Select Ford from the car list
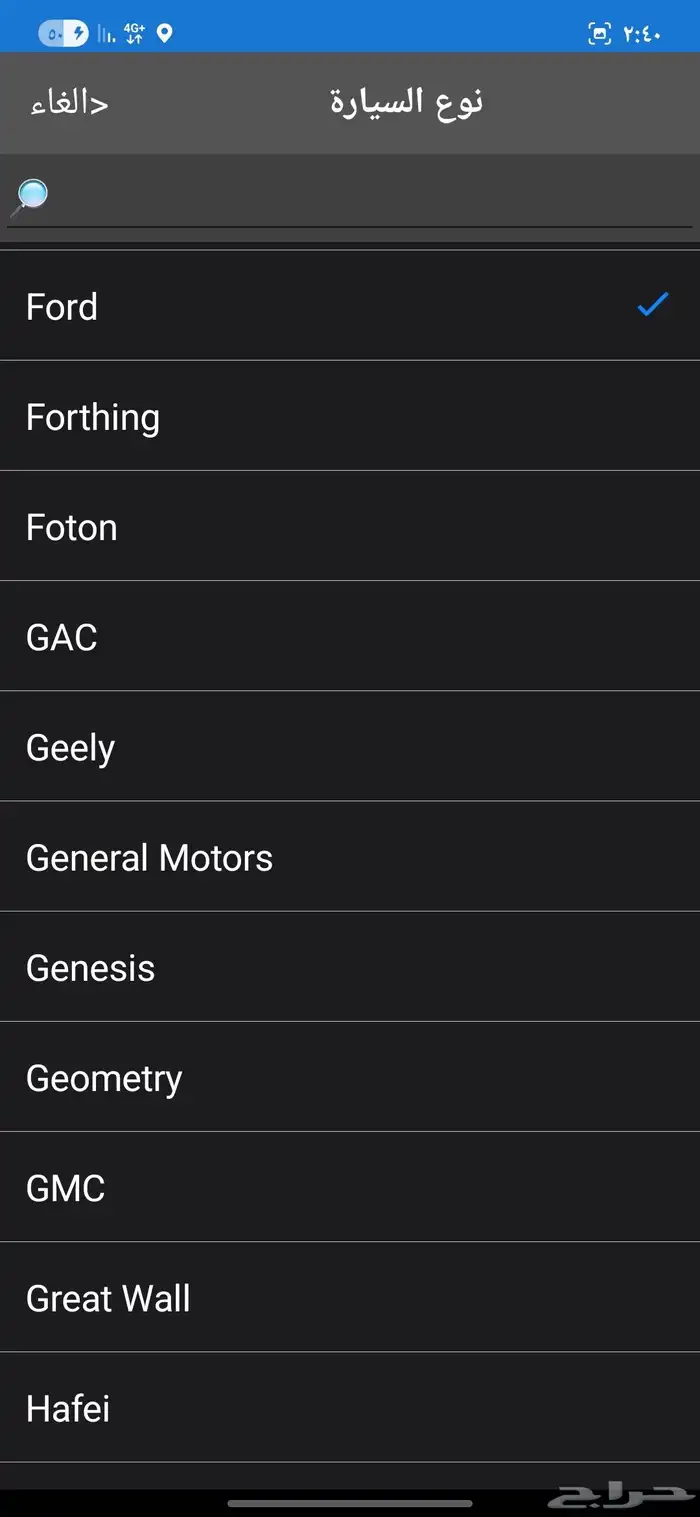 (350, 306)
